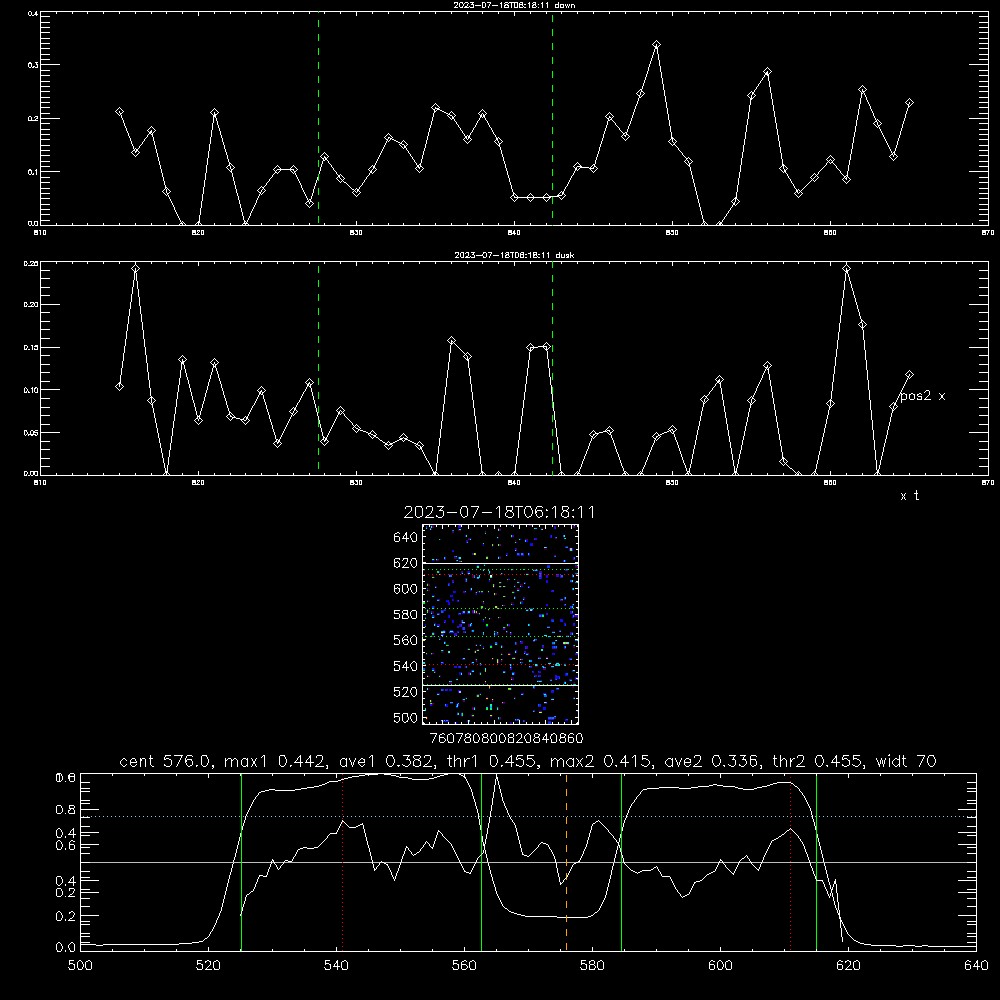Click the image panel y-axis label 640
Image resolution: width=1000 pixels, height=1000 pixels.
click(x=406, y=538)
